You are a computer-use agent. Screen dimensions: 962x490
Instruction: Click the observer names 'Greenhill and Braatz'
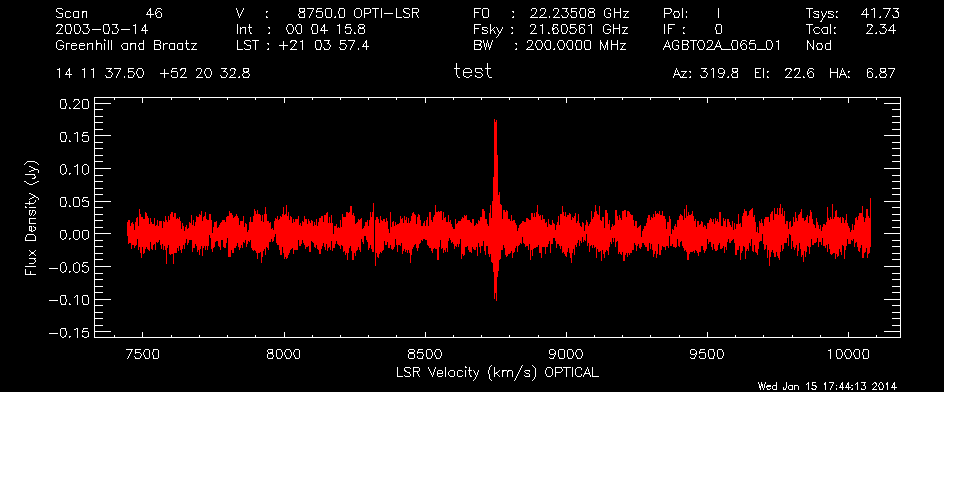pos(126,45)
